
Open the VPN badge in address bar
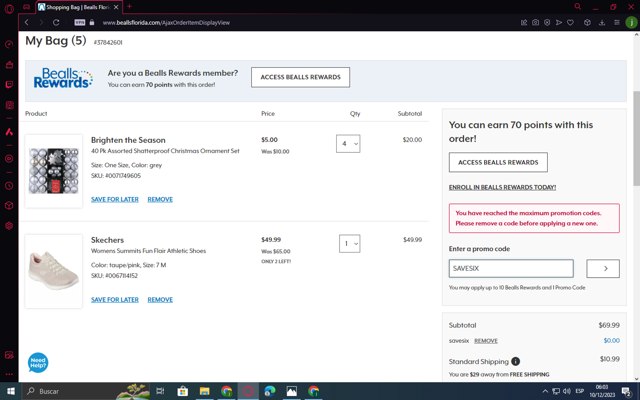pyautogui.click(x=80, y=22)
